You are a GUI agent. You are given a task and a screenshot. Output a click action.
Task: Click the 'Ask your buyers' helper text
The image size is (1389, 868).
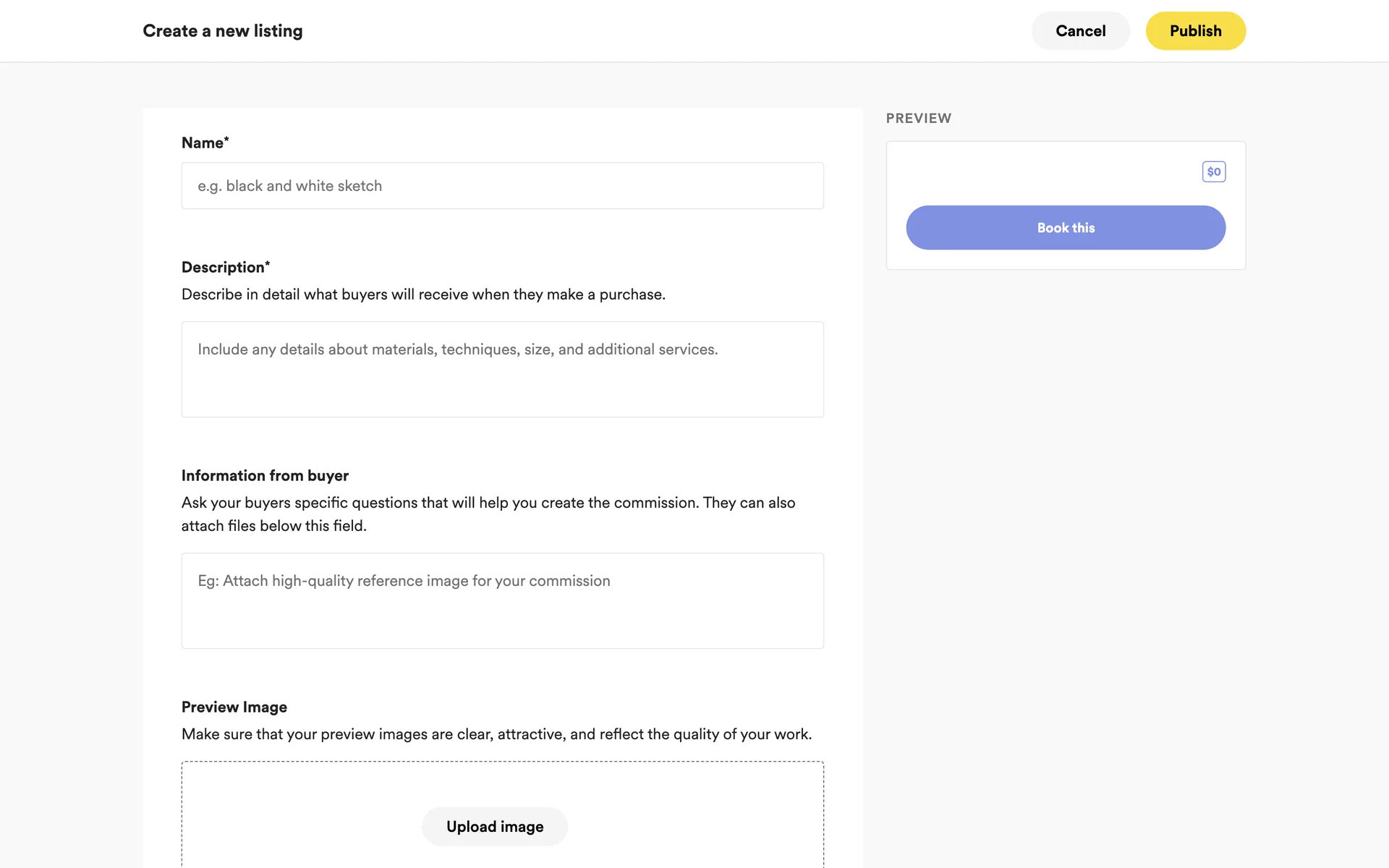pyautogui.click(x=488, y=503)
